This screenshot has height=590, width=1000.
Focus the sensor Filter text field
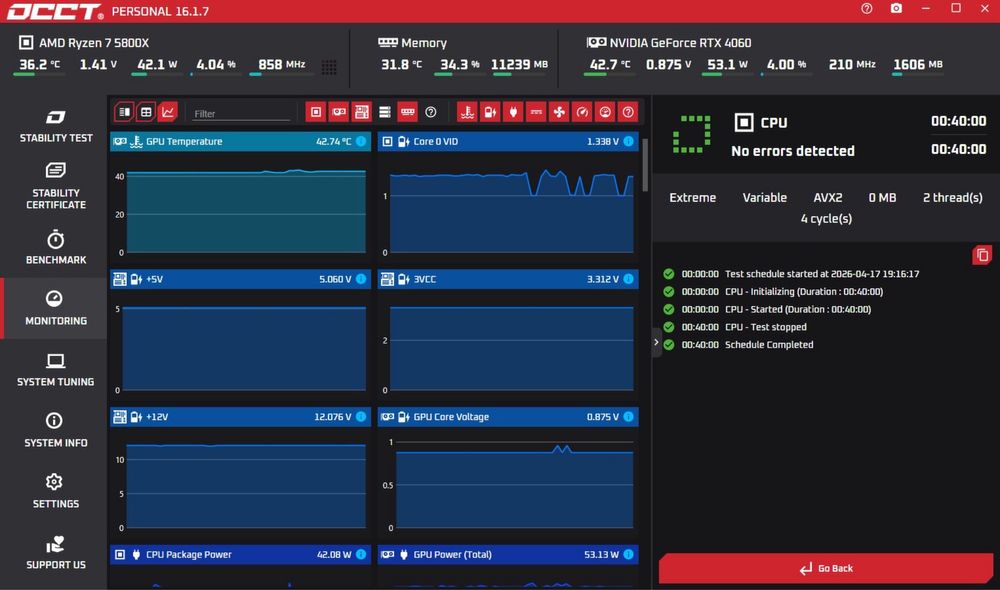pyautogui.click(x=242, y=114)
